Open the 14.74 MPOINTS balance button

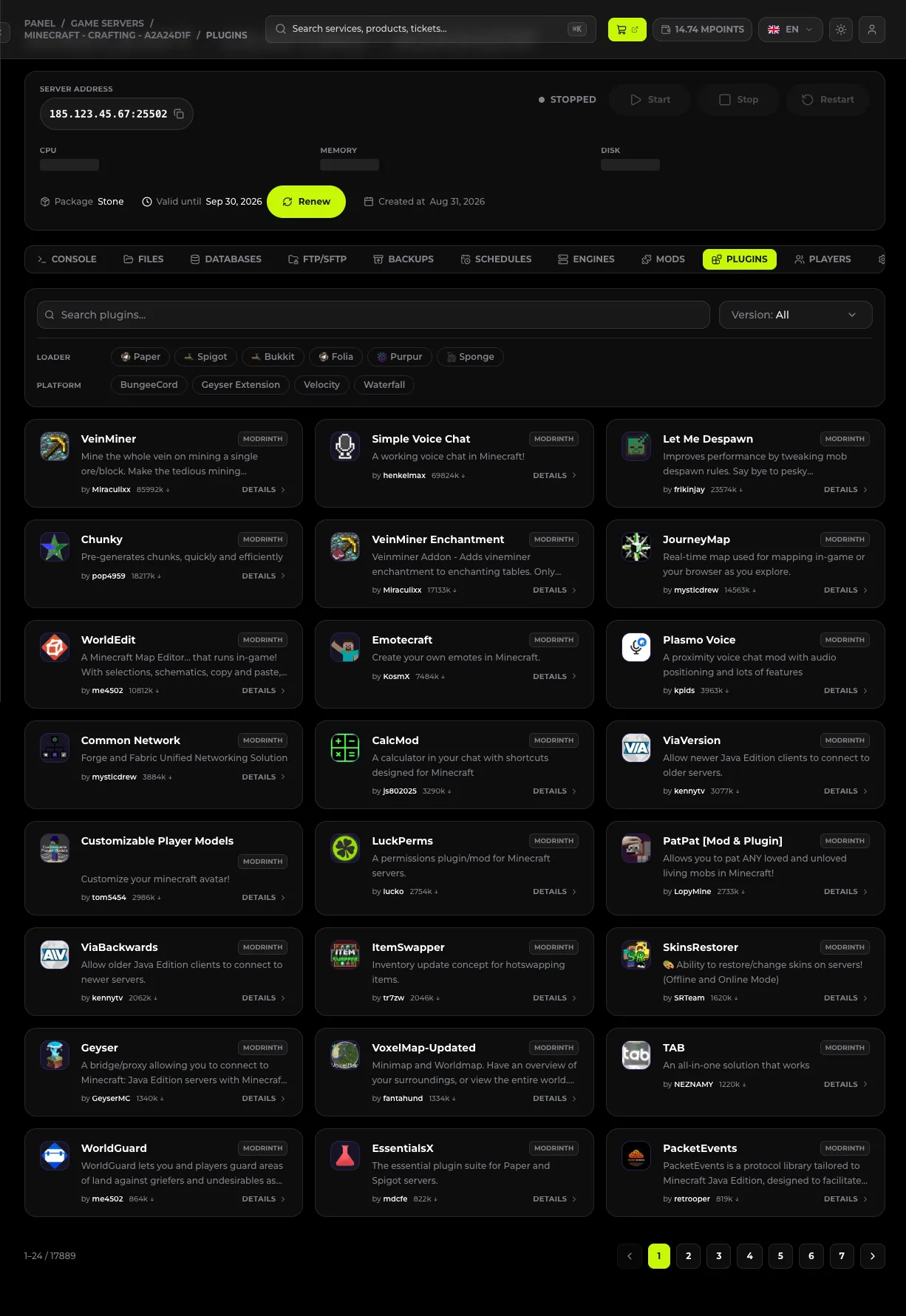[702, 30]
